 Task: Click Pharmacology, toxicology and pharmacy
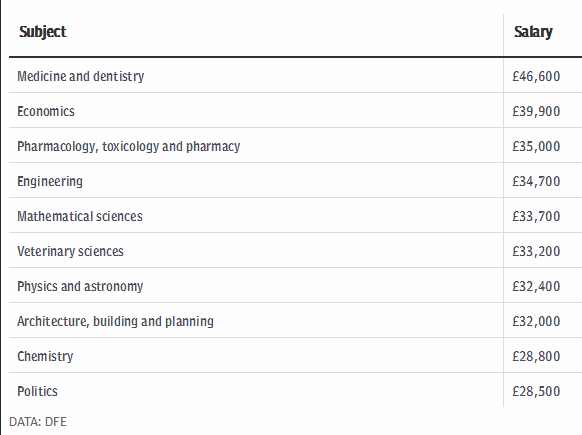pyautogui.click(x=128, y=147)
